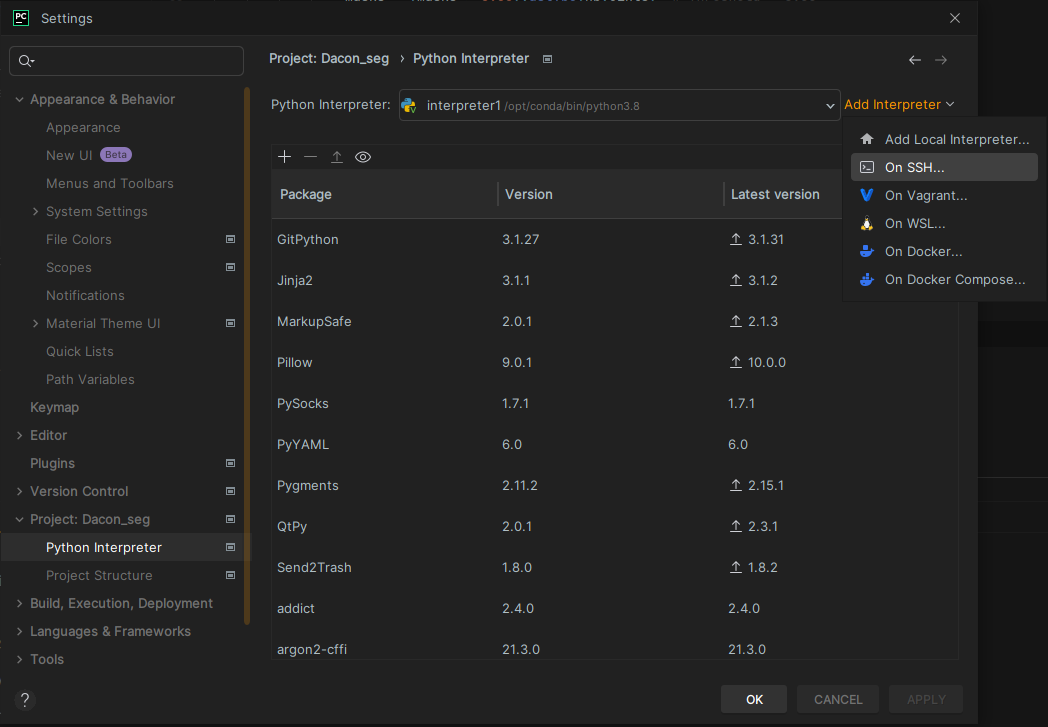Click the CANCEL button
The width and height of the screenshot is (1048, 727).
coord(838,699)
